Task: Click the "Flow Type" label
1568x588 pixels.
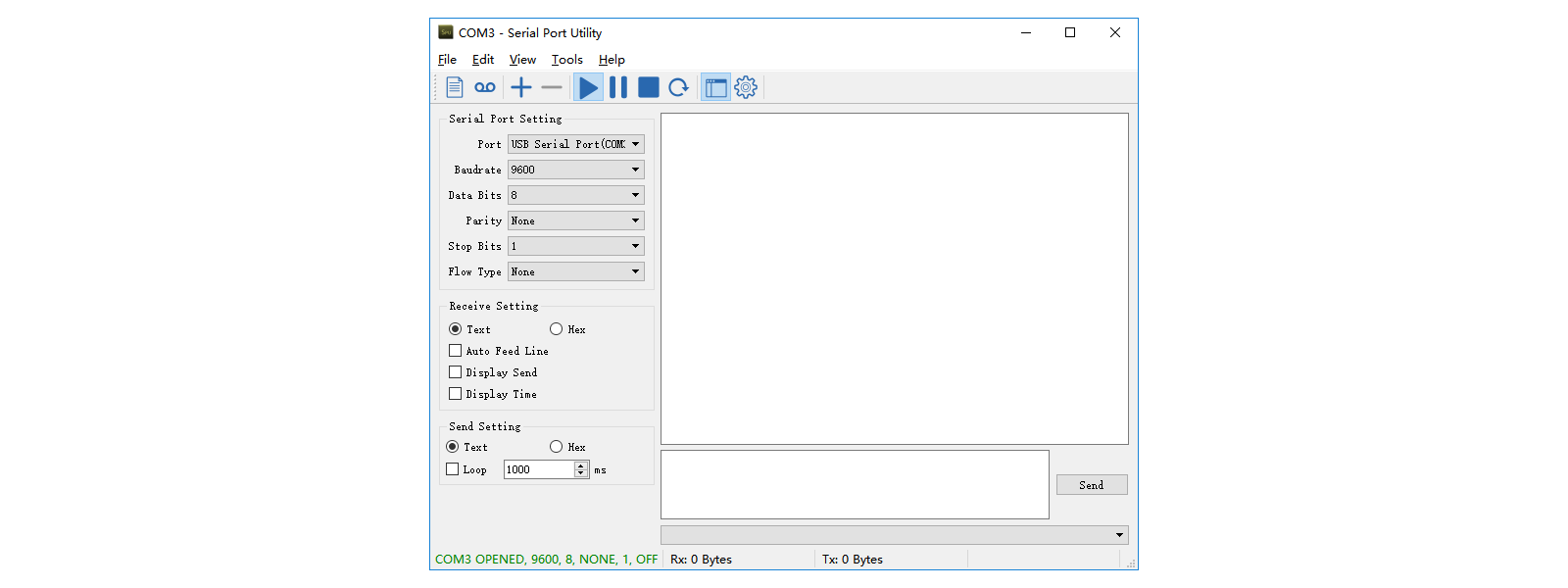Action: (474, 271)
